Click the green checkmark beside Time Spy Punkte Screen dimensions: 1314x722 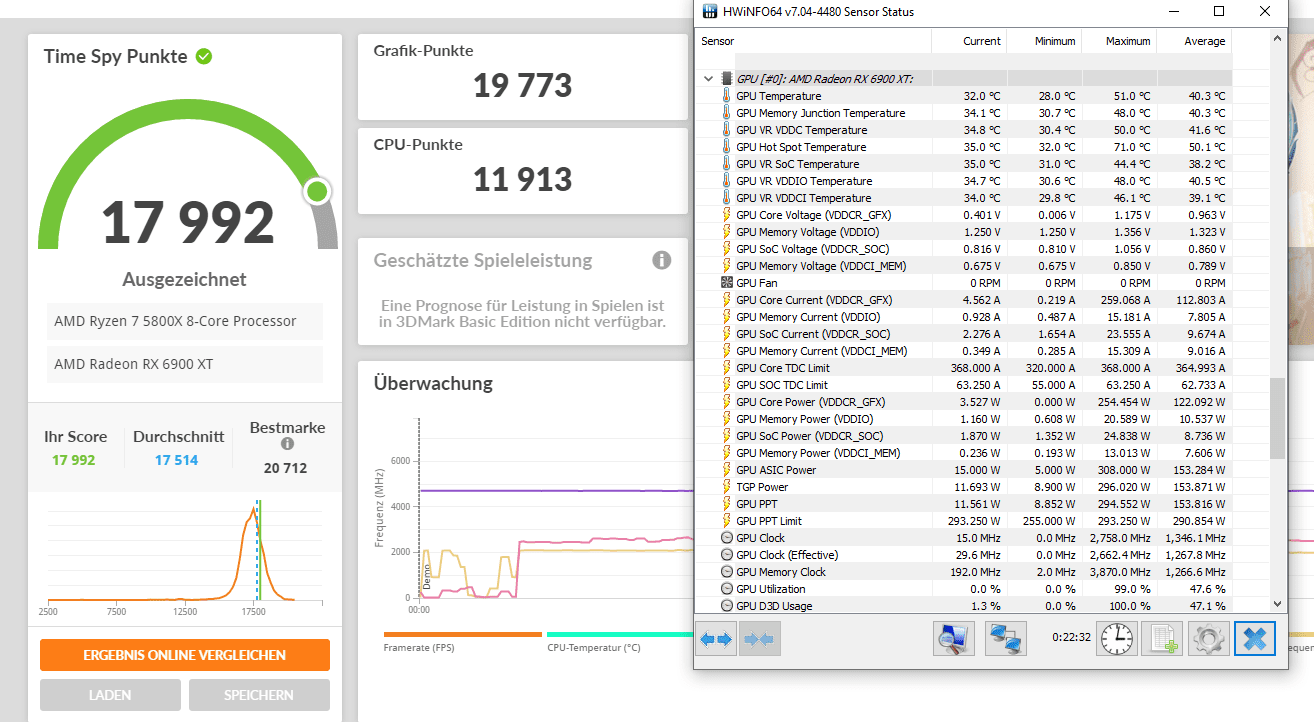pyautogui.click(x=204, y=56)
